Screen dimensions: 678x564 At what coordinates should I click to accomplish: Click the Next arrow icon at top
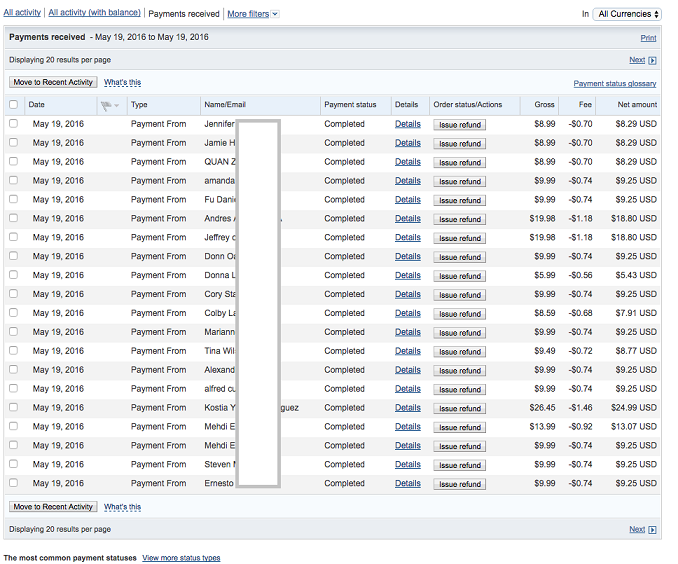652,60
